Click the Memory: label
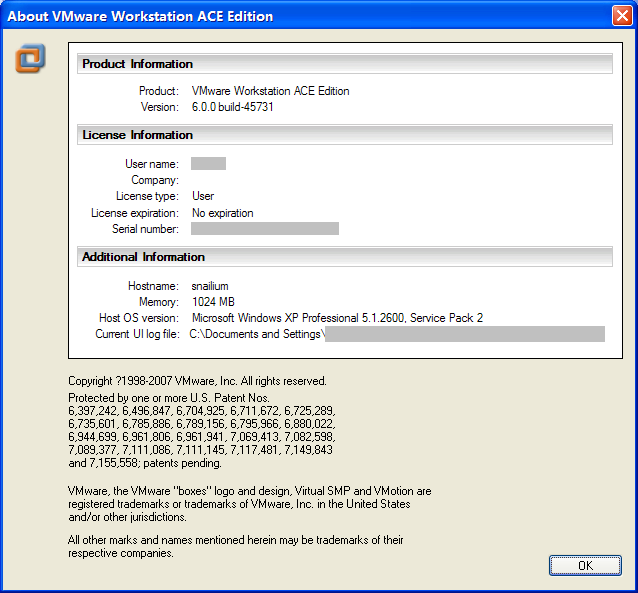The image size is (638, 593). [159, 302]
